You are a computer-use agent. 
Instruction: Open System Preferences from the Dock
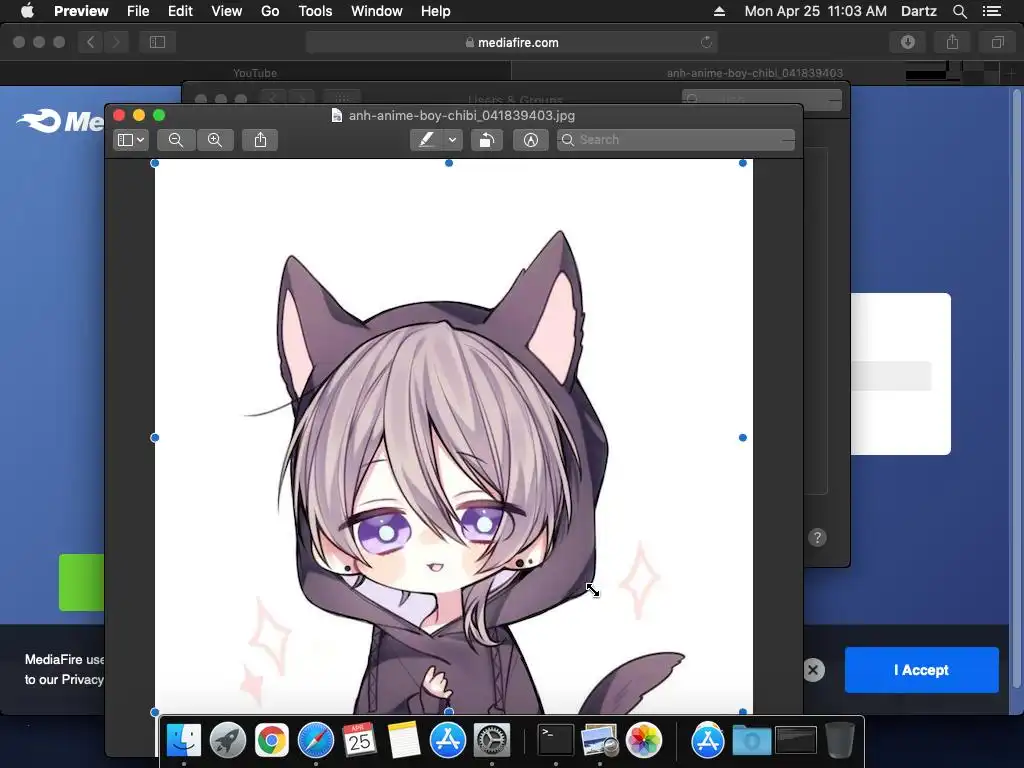(491, 741)
